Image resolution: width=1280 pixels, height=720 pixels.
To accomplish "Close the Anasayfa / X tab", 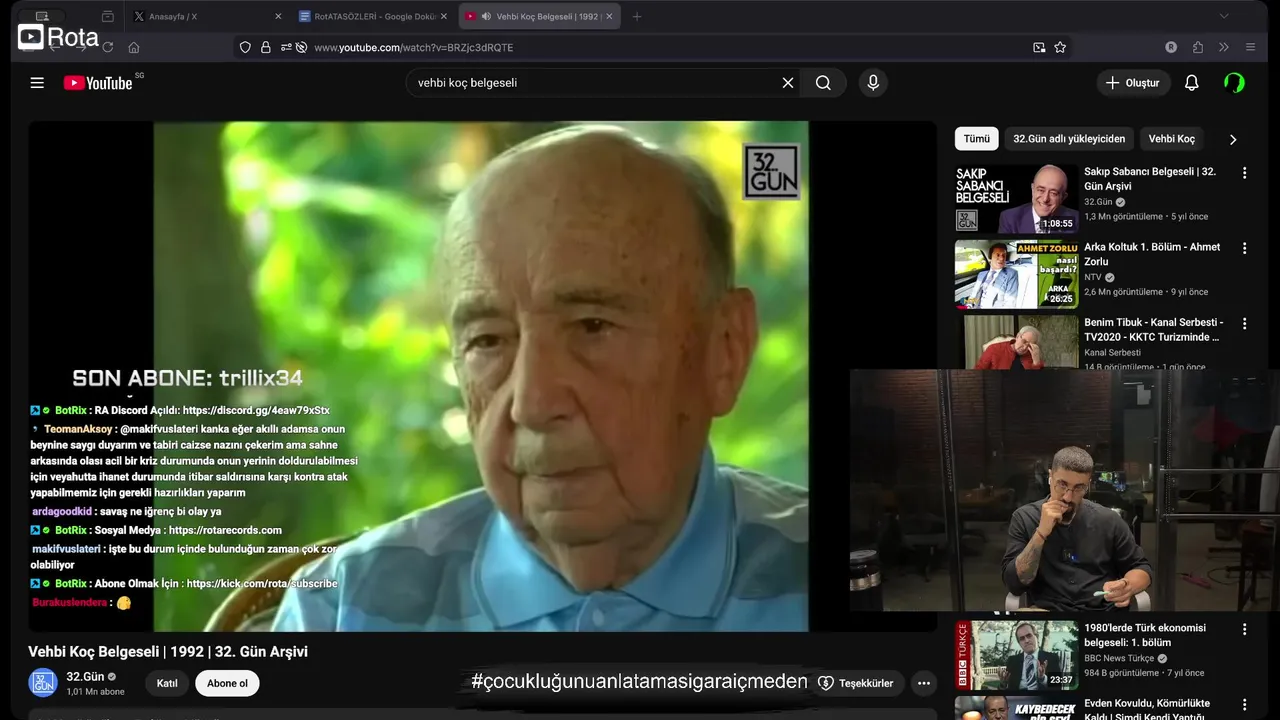I will pos(278,16).
